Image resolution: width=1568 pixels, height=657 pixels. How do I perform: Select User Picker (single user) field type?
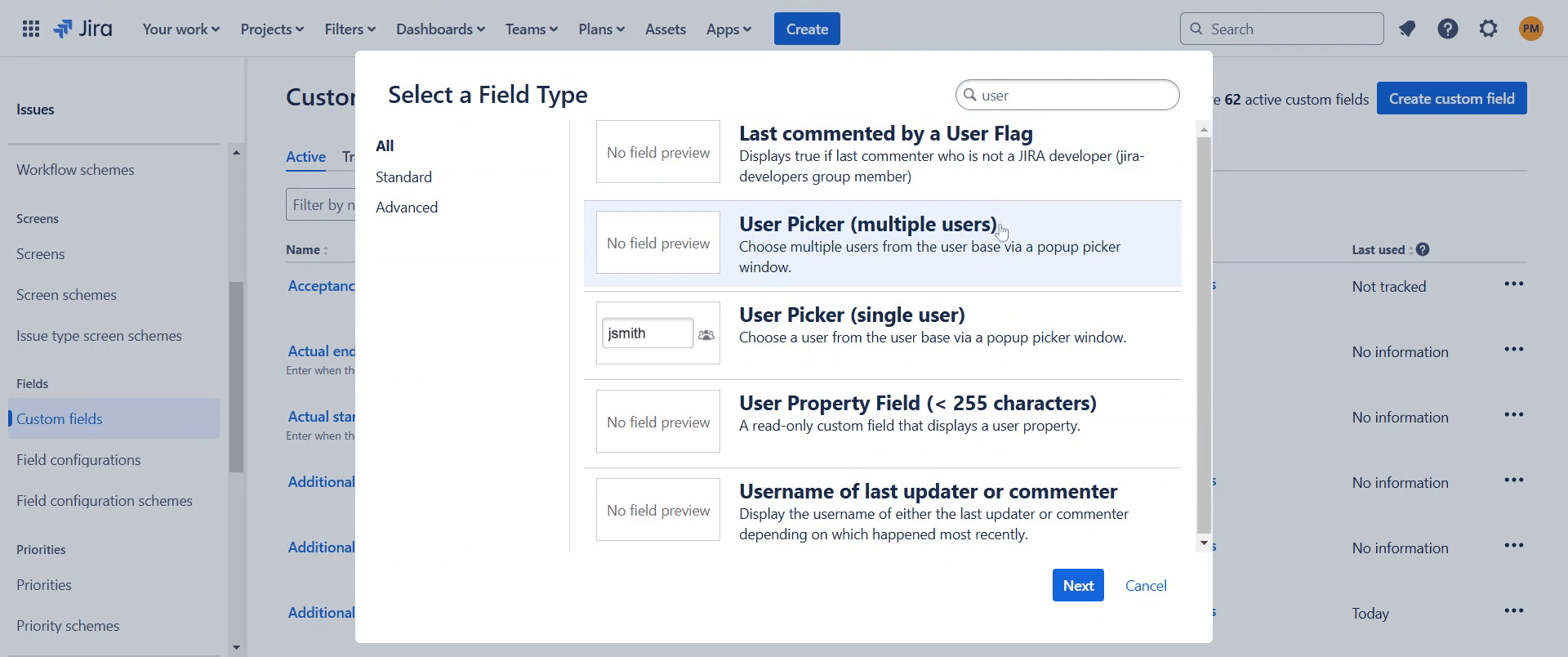click(x=882, y=334)
